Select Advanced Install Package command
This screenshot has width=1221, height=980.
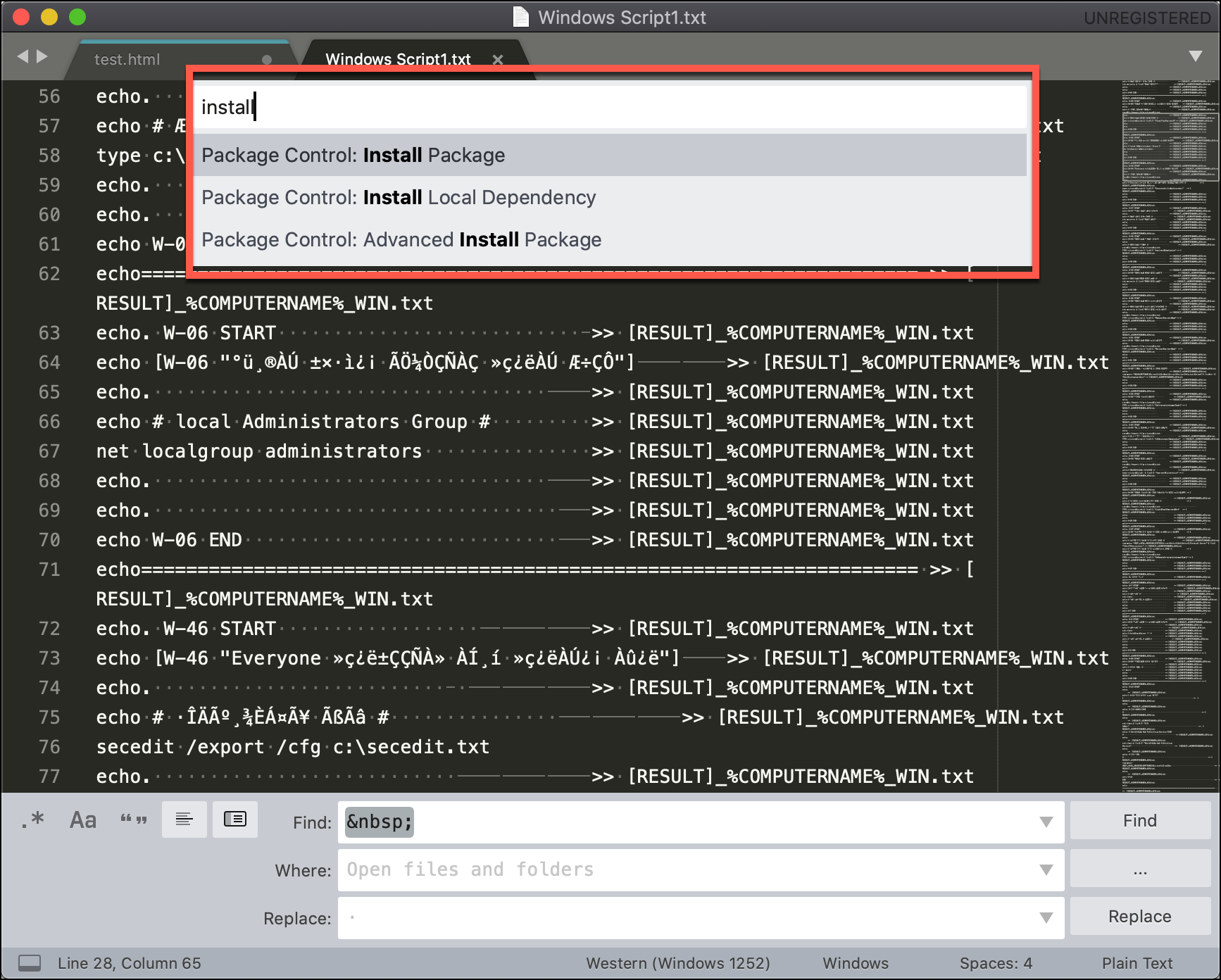pyautogui.click(x=610, y=239)
